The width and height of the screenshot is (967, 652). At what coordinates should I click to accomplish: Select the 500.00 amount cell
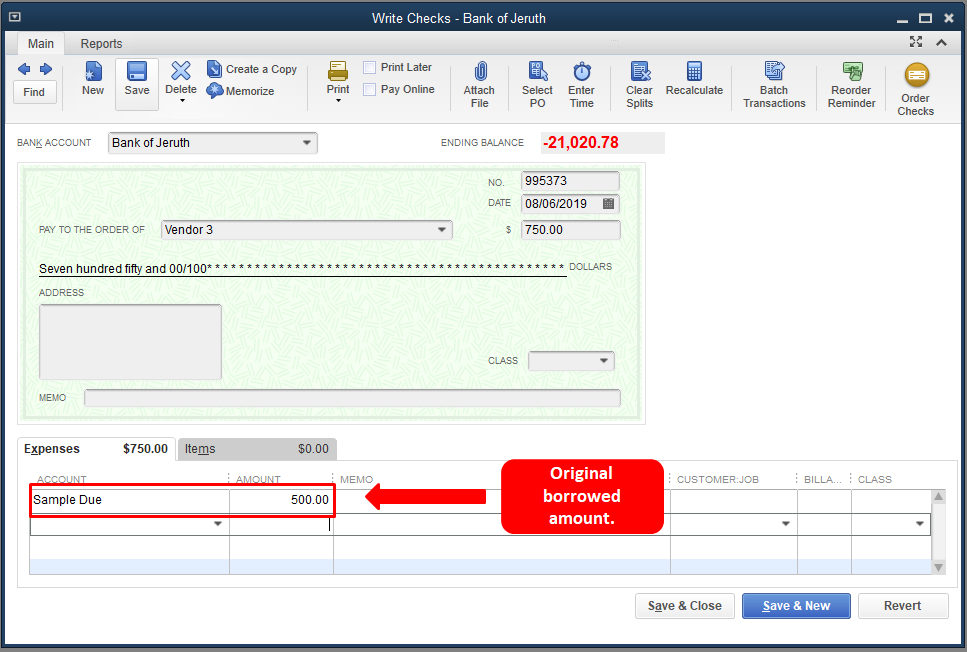coord(281,500)
